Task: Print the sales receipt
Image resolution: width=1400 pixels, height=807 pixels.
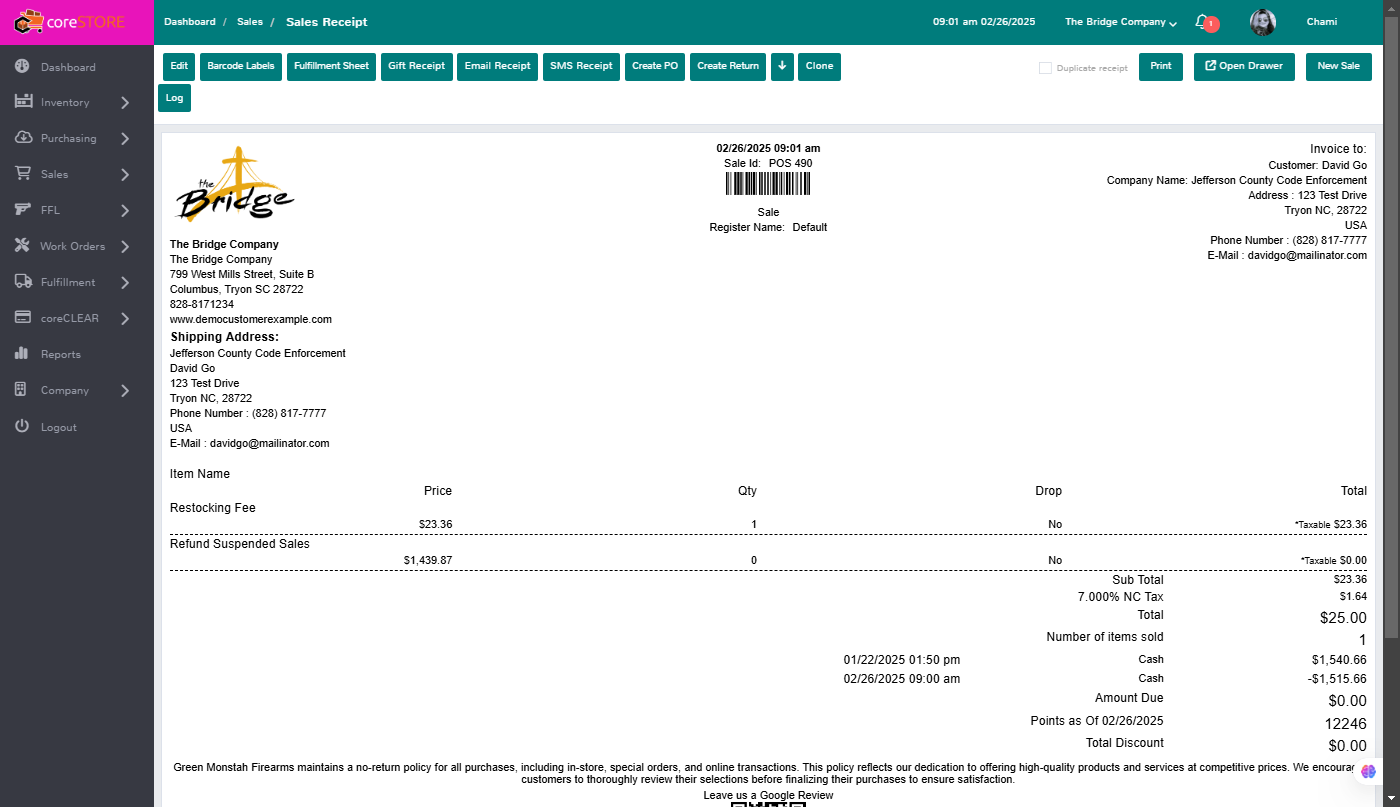Action: pos(1161,67)
